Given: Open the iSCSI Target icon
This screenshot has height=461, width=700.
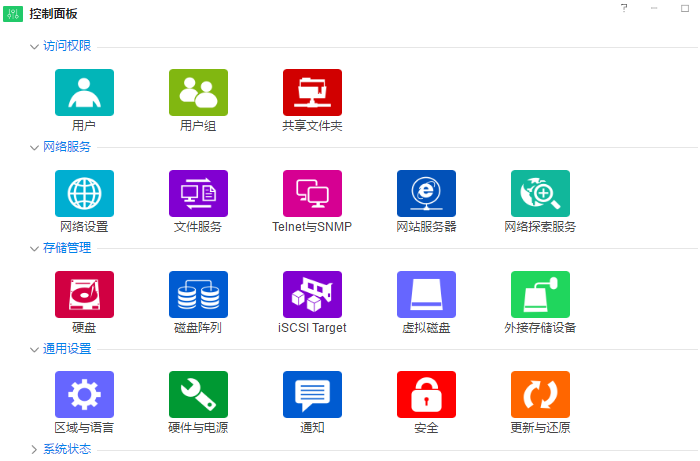Looking at the screenshot, I should point(312,295).
